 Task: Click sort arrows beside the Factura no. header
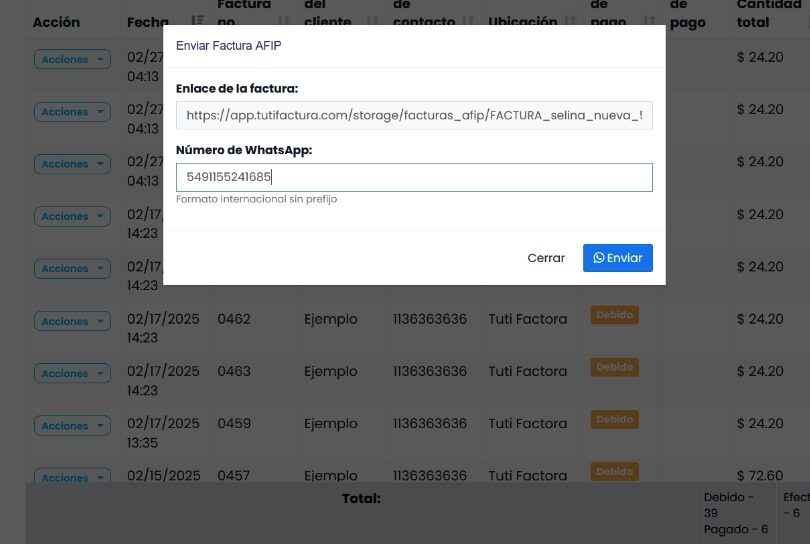tap(283, 22)
